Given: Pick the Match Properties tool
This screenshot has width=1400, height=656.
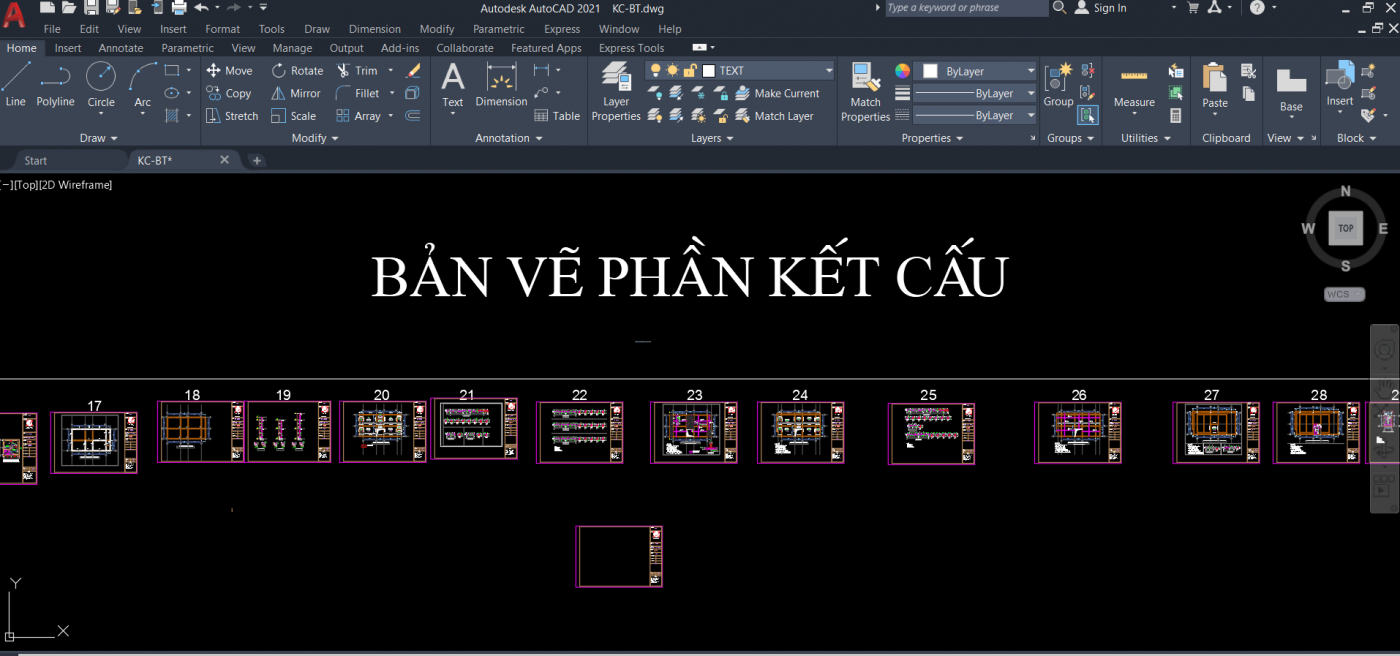Looking at the screenshot, I should point(865,91).
